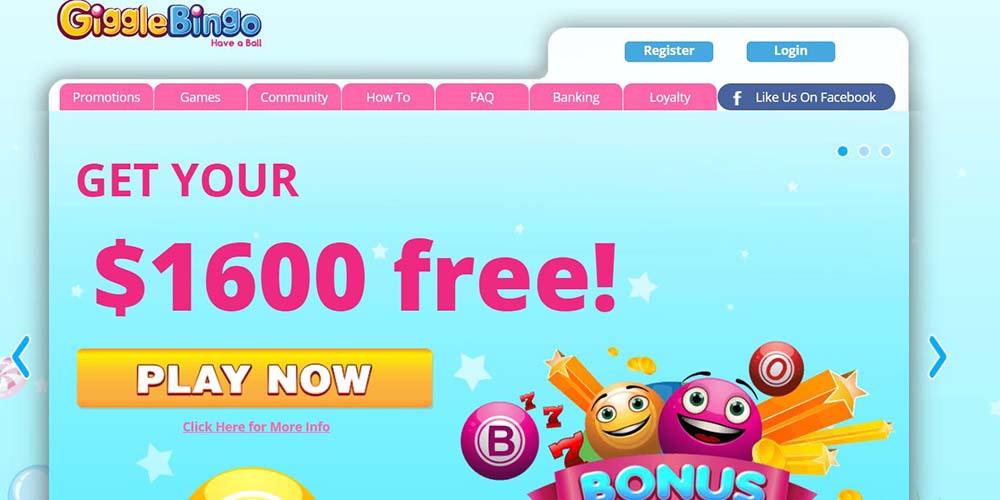Click the yellow PLAY NOW button
Image resolution: width=1000 pixels, height=500 pixels.
[254, 379]
